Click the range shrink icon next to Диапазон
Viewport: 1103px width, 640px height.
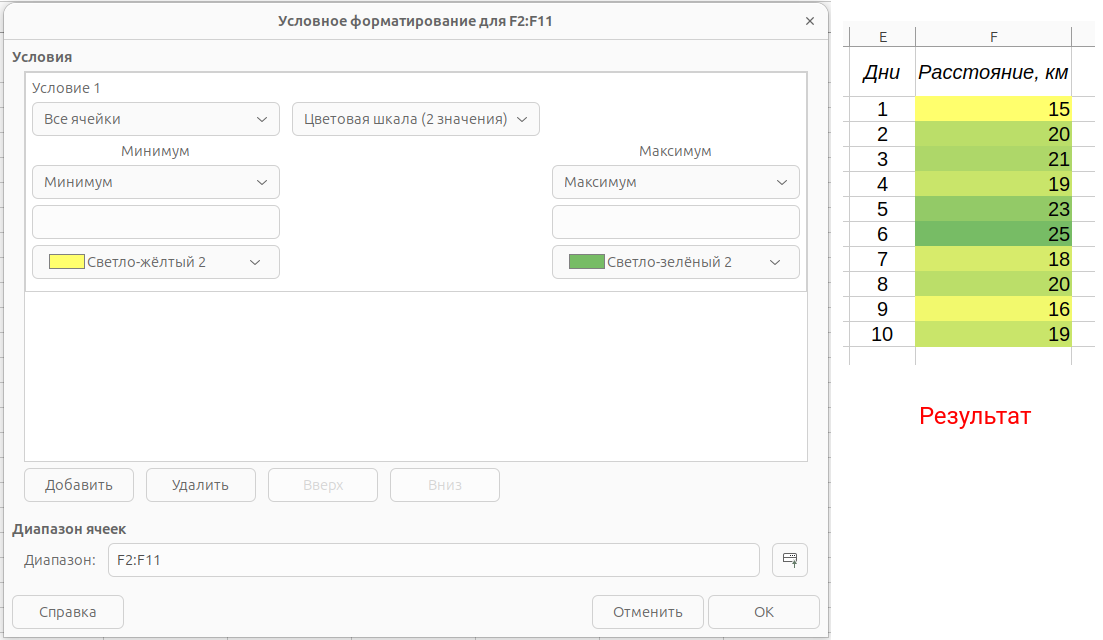click(789, 560)
